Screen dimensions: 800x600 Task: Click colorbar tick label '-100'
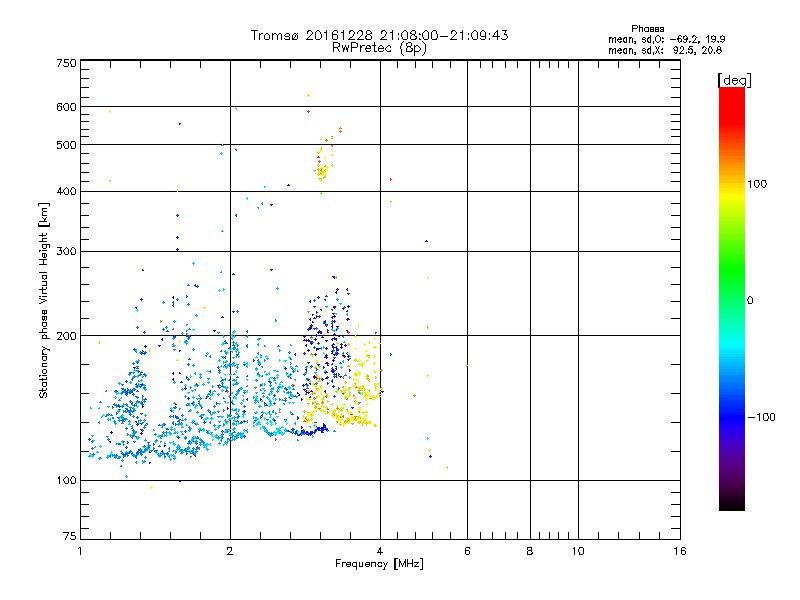tap(761, 417)
